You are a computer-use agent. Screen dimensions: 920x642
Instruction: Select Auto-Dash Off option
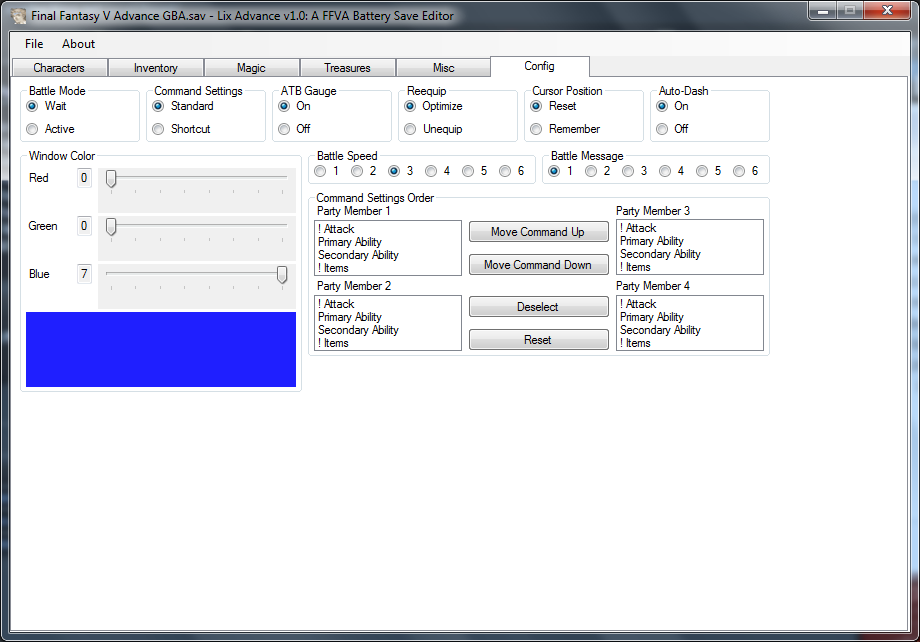point(672,129)
